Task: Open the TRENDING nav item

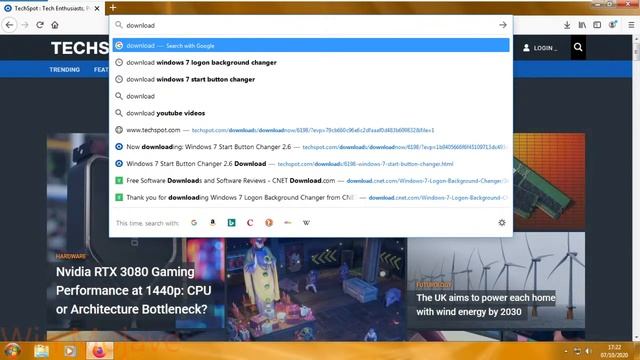Action: point(64,69)
